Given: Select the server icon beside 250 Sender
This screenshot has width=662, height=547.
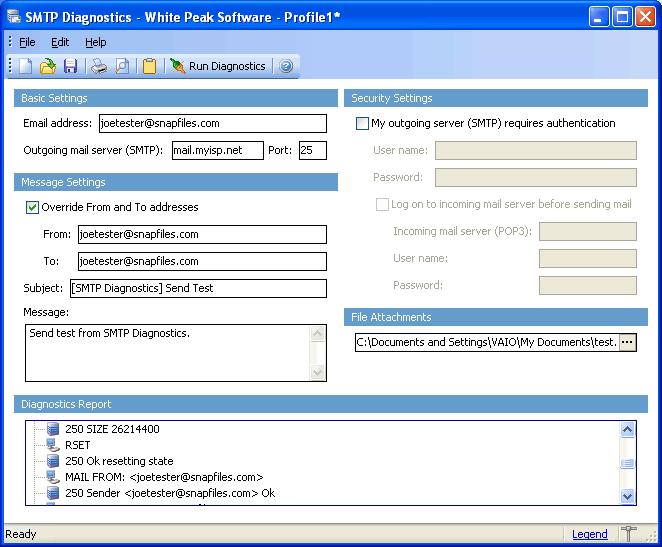Looking at the screenshot, I should pyautogui.click(x=53, y=493).
